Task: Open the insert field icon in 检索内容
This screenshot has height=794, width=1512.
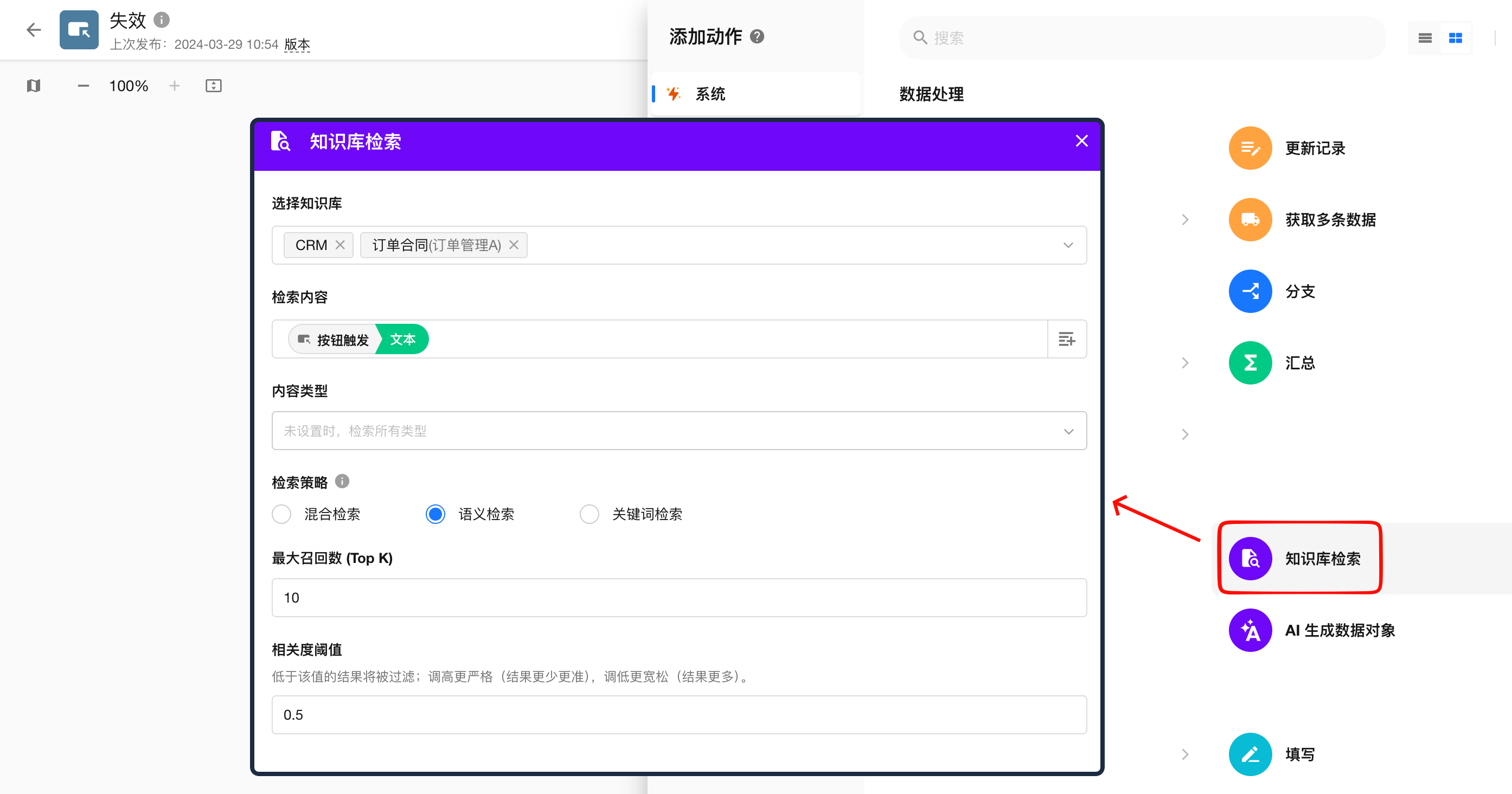Action: pyautogui.click(x=1067, y=339)
